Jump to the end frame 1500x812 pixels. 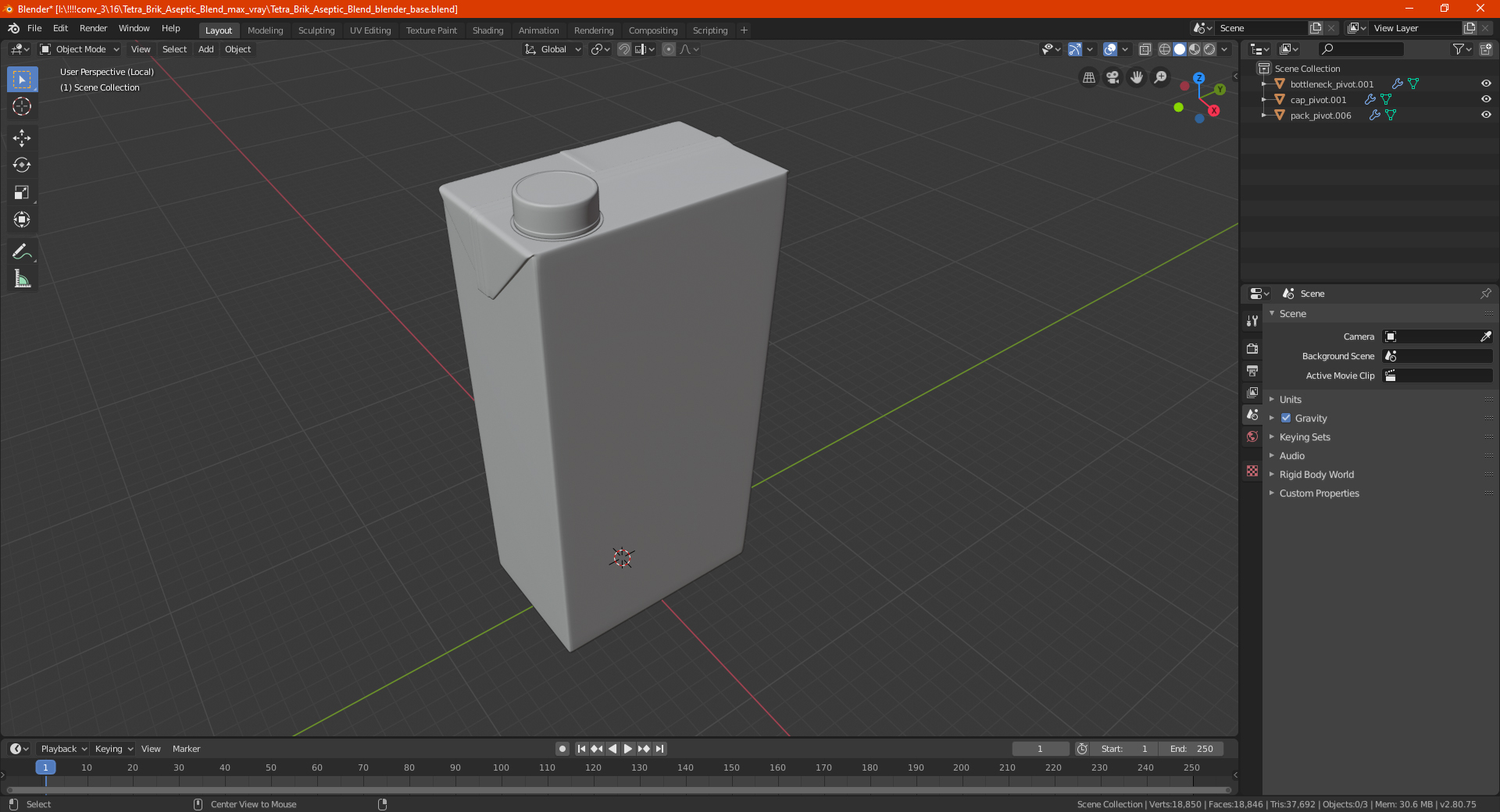[x=659, y=749]
